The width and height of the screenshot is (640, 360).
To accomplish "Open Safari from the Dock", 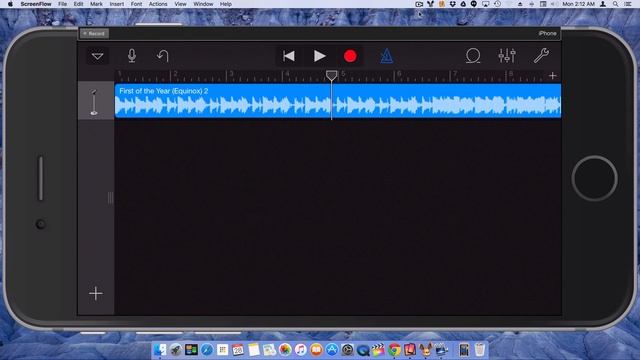I will click(207, 350).
